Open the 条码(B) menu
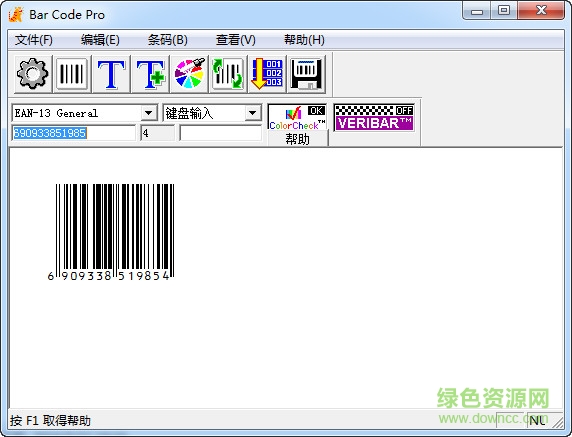 point(168,40)
